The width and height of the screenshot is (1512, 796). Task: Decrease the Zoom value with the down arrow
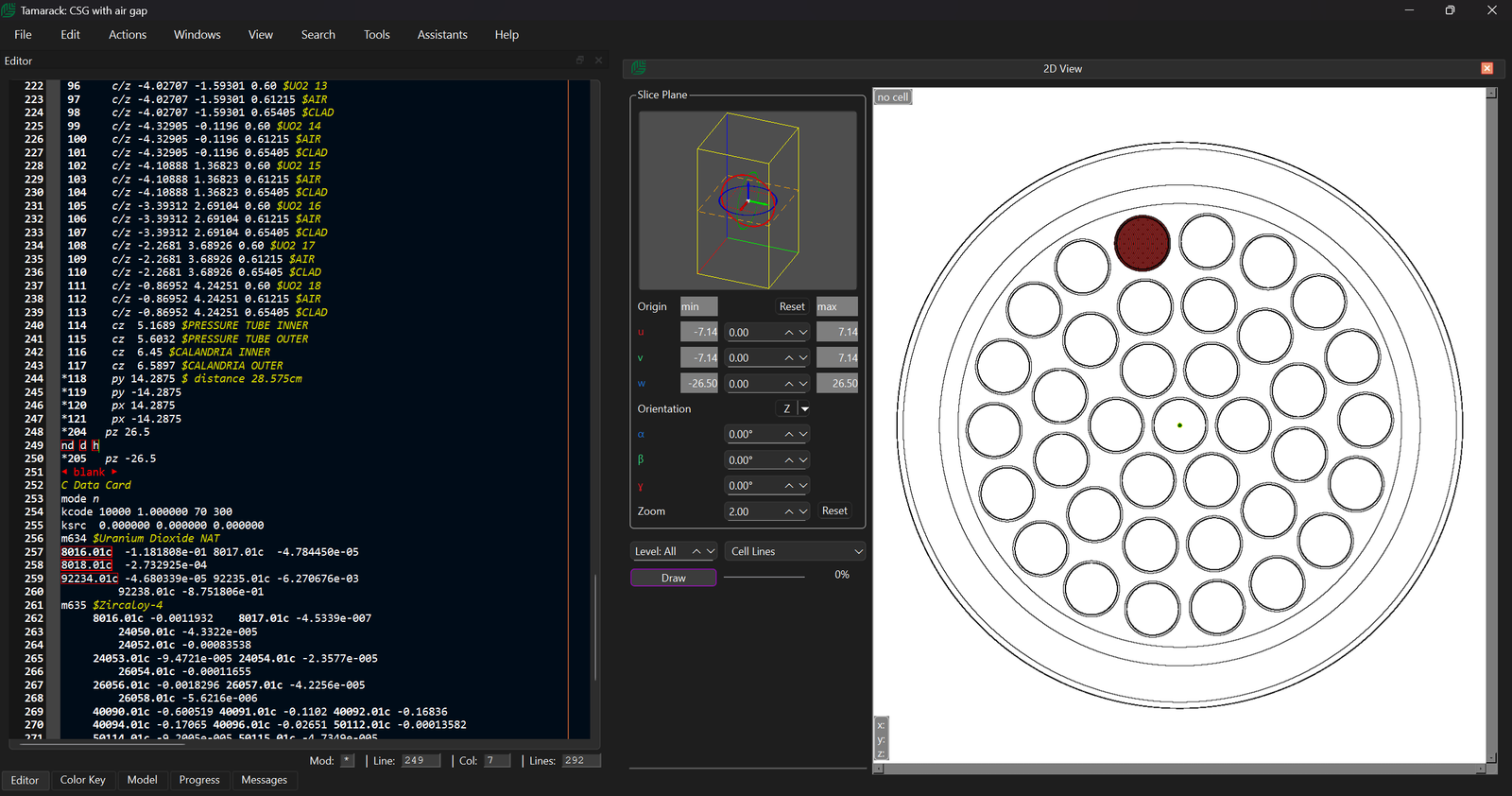[x=803, y=511]
